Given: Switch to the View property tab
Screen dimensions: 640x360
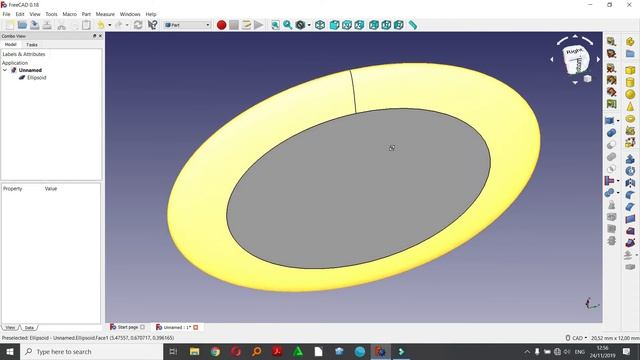Looking at the screenshot, I should tap(10, 327).
